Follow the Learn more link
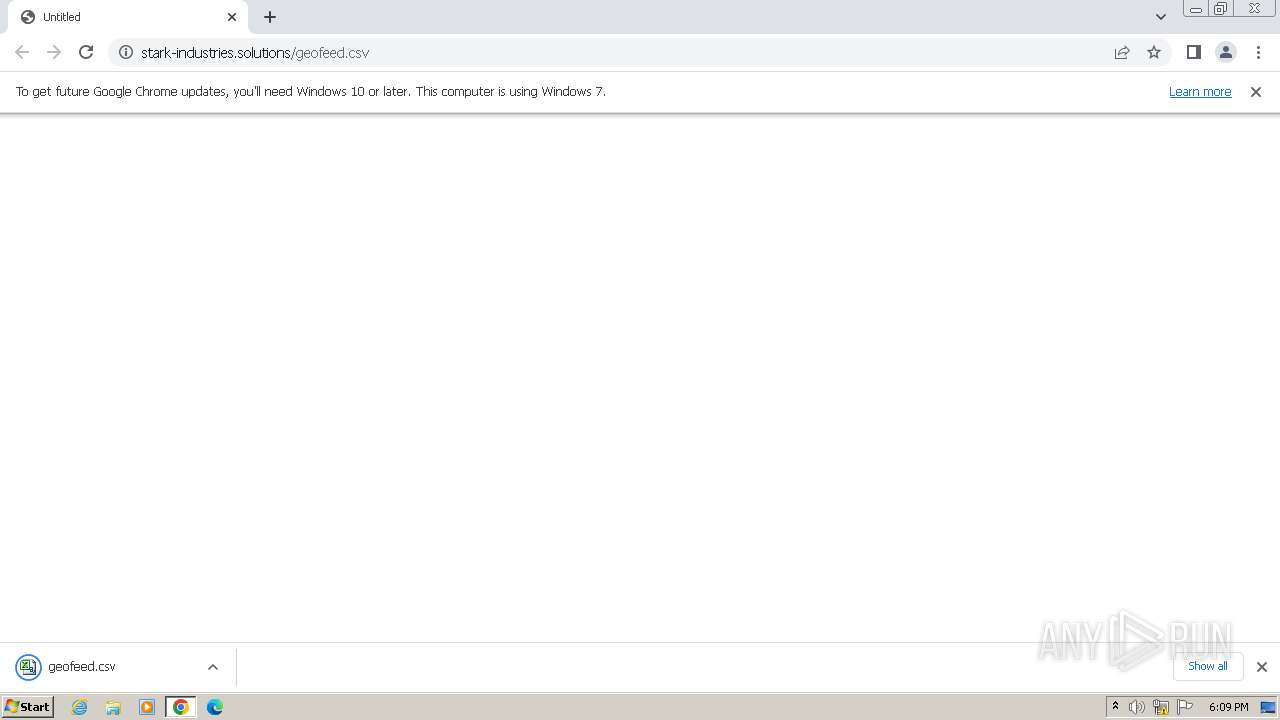Screen dimensions: 1280x720 click(1200, 91)
